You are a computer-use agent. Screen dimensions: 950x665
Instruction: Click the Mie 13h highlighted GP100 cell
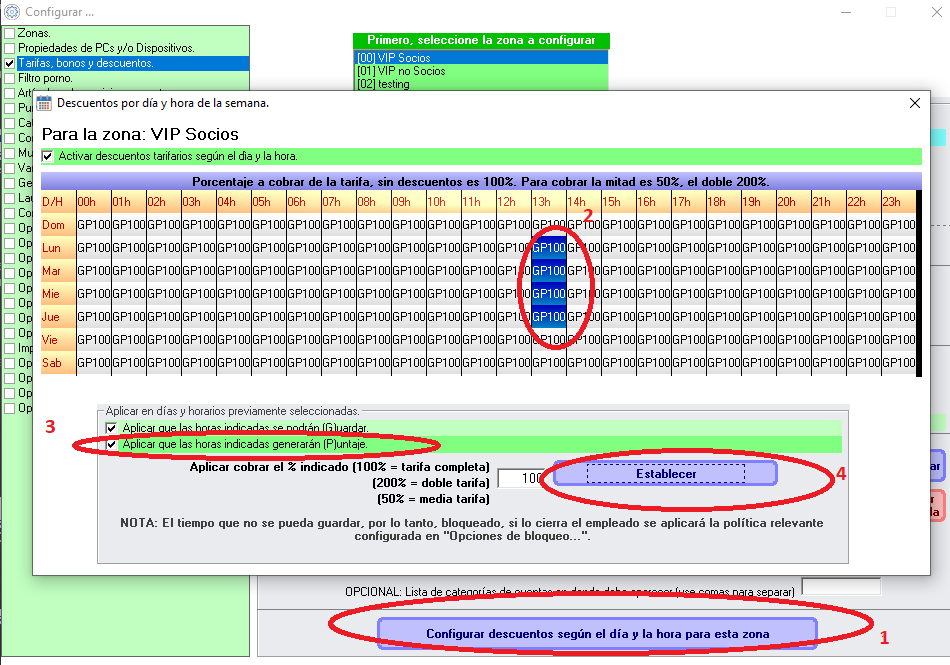coord(549,294)
